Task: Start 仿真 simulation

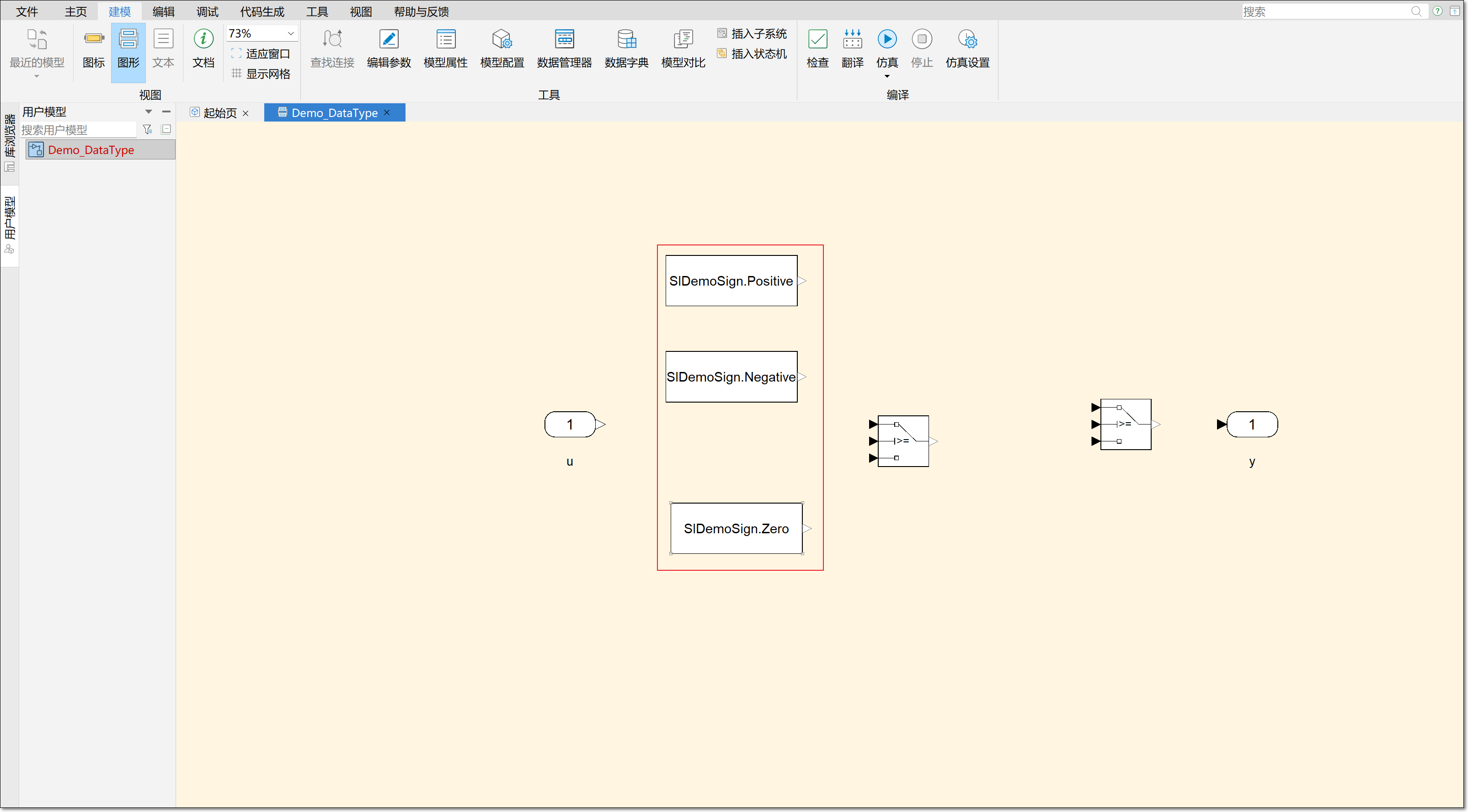Action: 887,48
